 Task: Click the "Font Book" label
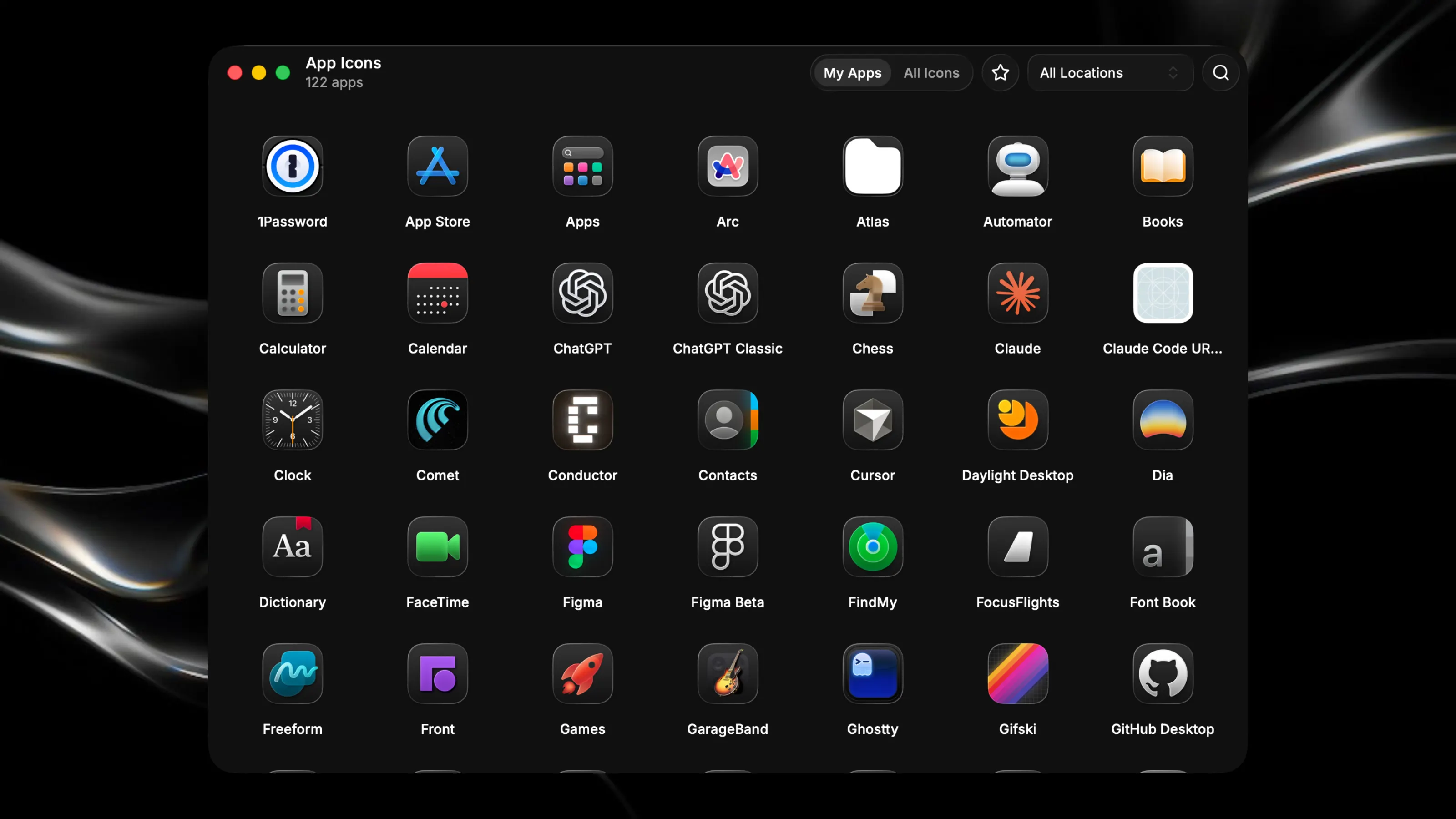pyautogui.click(x=1163, y=602)
